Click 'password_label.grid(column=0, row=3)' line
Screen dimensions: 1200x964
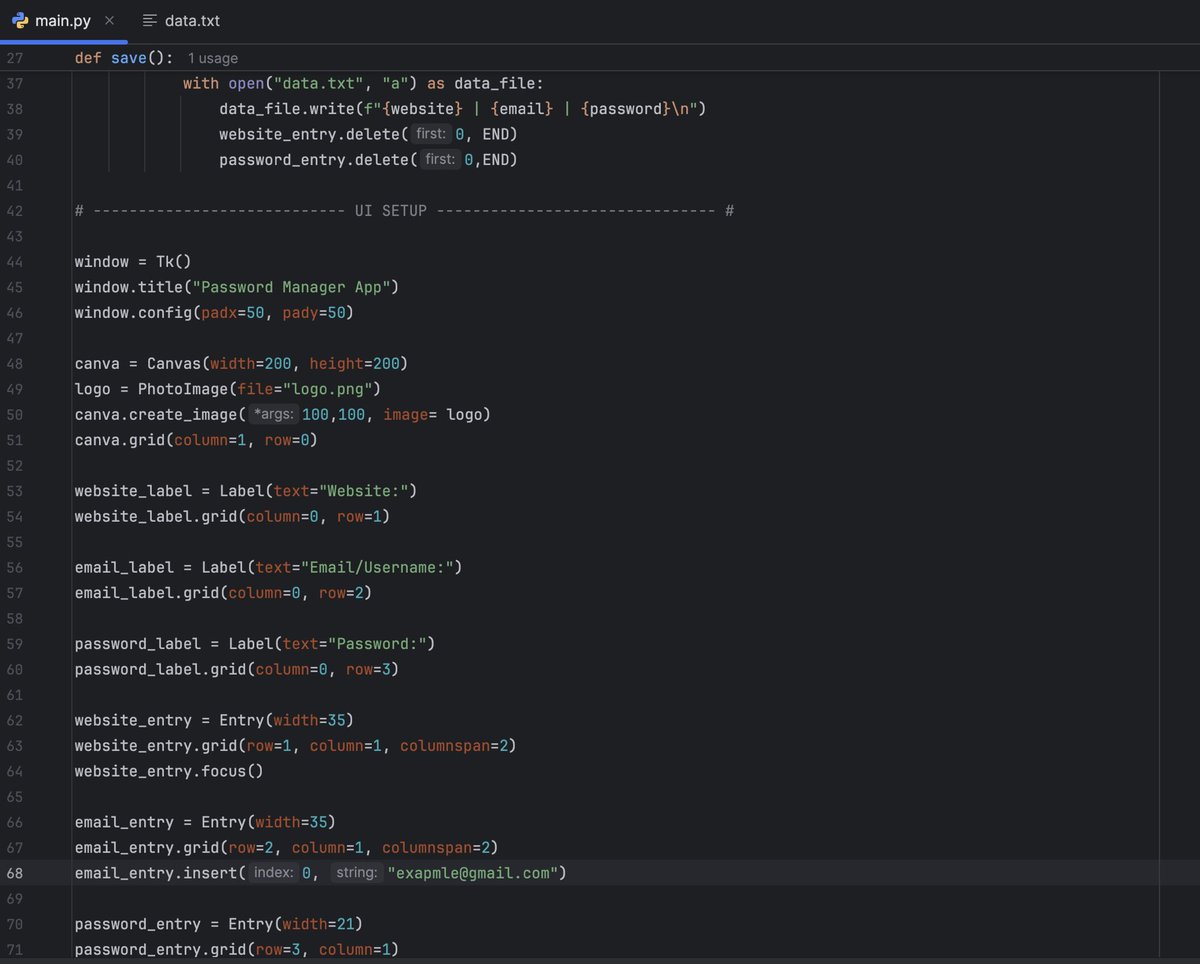pos(237,669)
